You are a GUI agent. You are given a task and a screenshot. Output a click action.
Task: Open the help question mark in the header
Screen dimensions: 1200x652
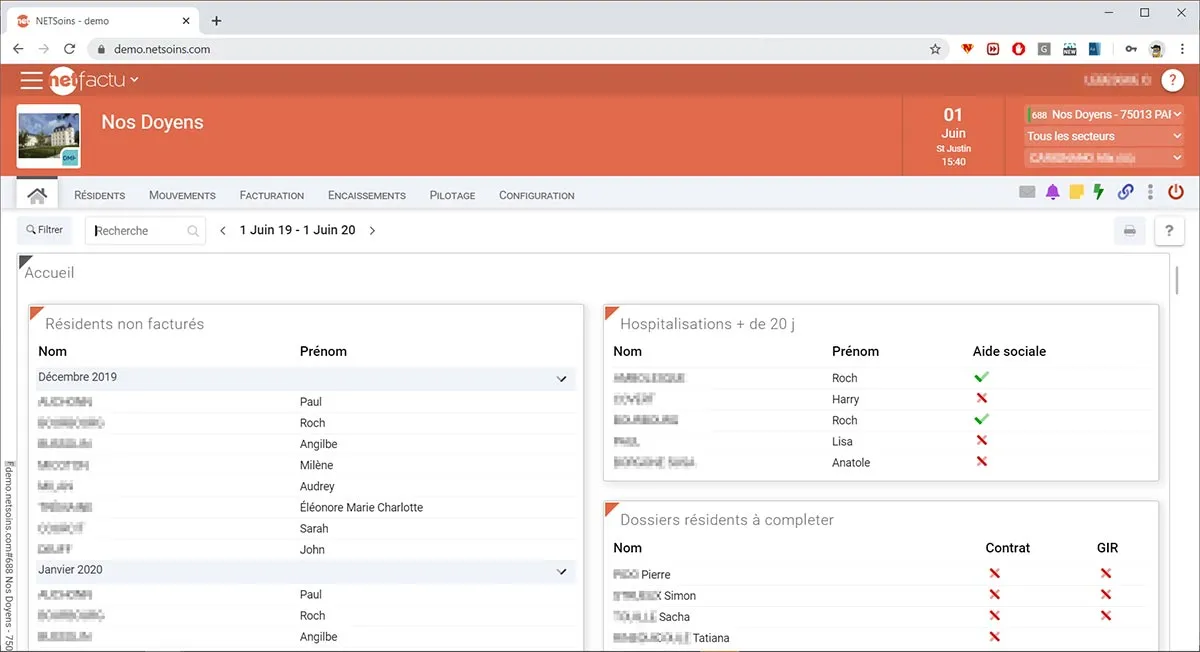[1173, 80]
